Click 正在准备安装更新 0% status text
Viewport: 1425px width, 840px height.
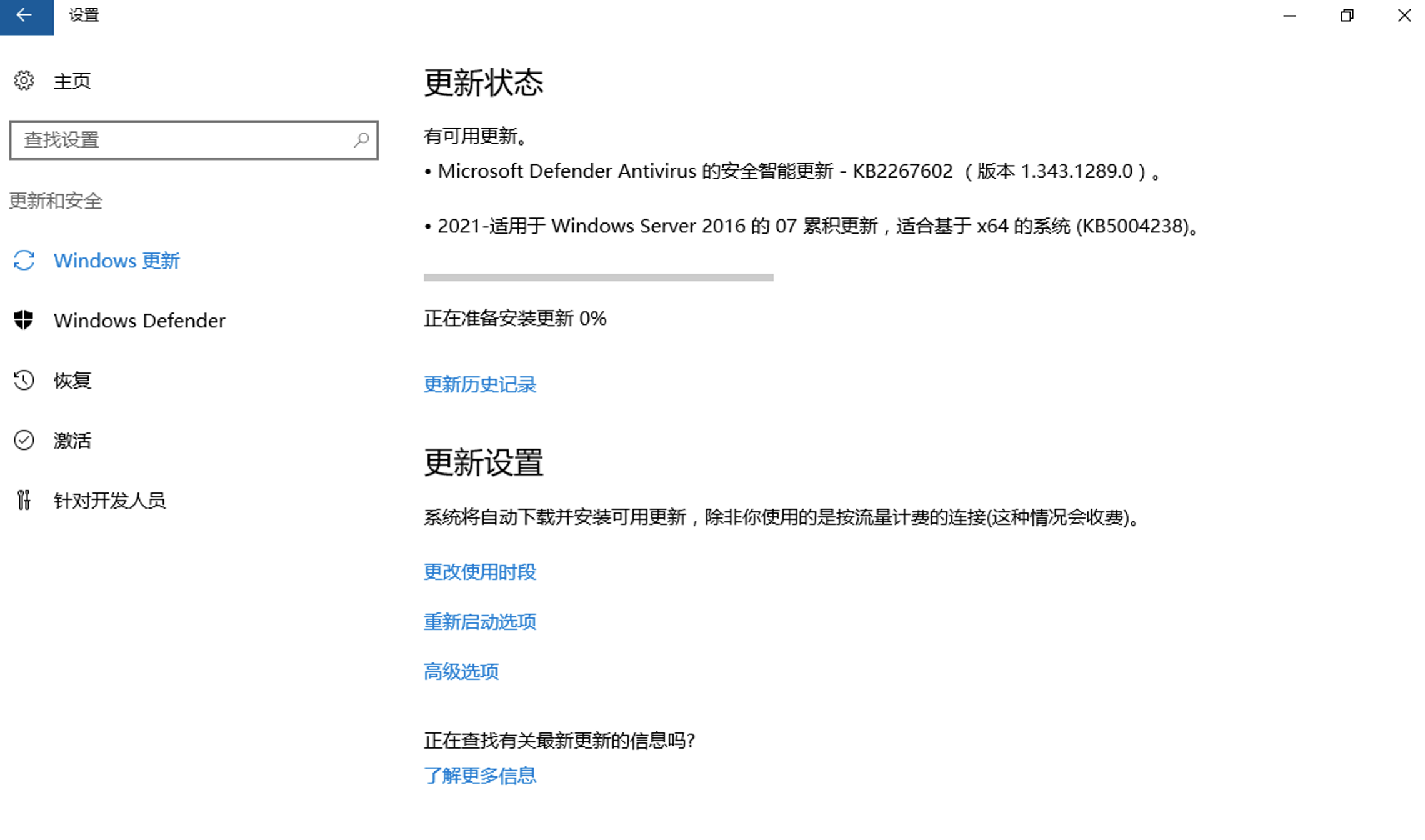click(x=515, y=319)
